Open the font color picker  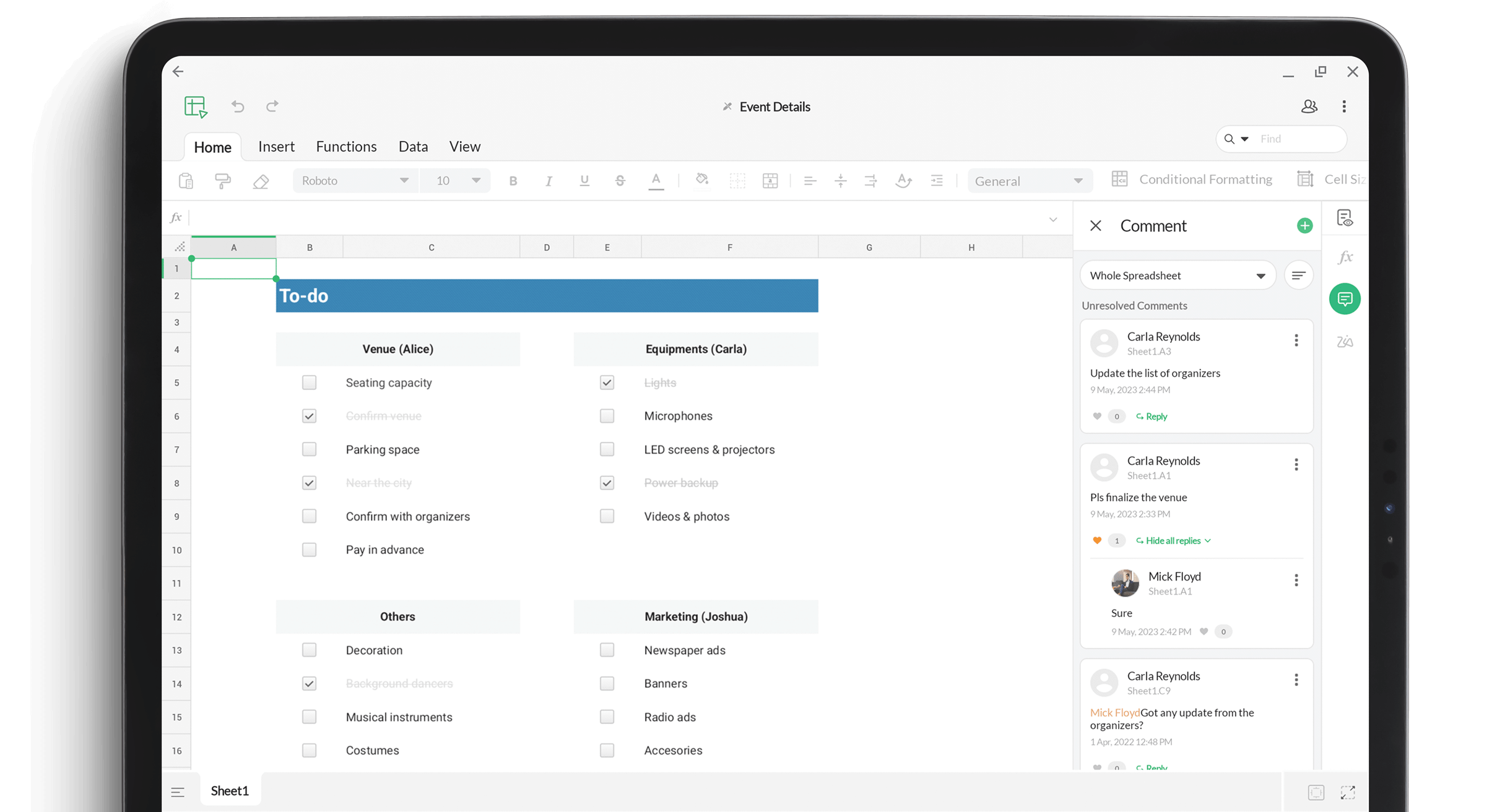tap(656, 180)
